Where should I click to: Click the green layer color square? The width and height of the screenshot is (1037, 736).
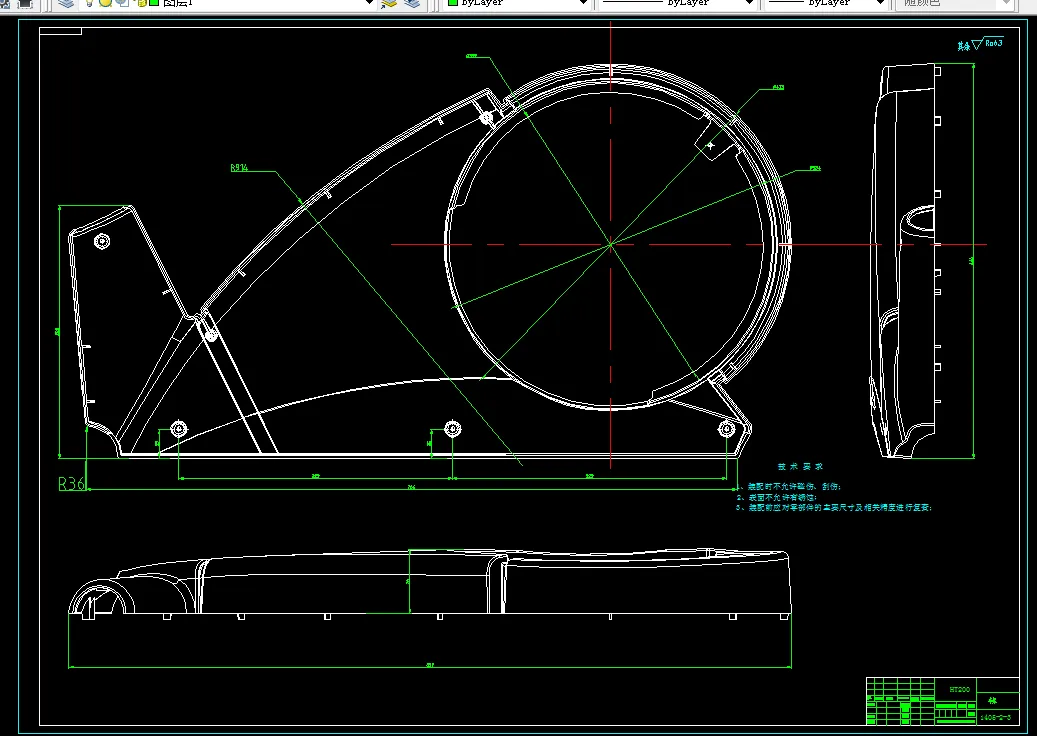tap(154, 3)
